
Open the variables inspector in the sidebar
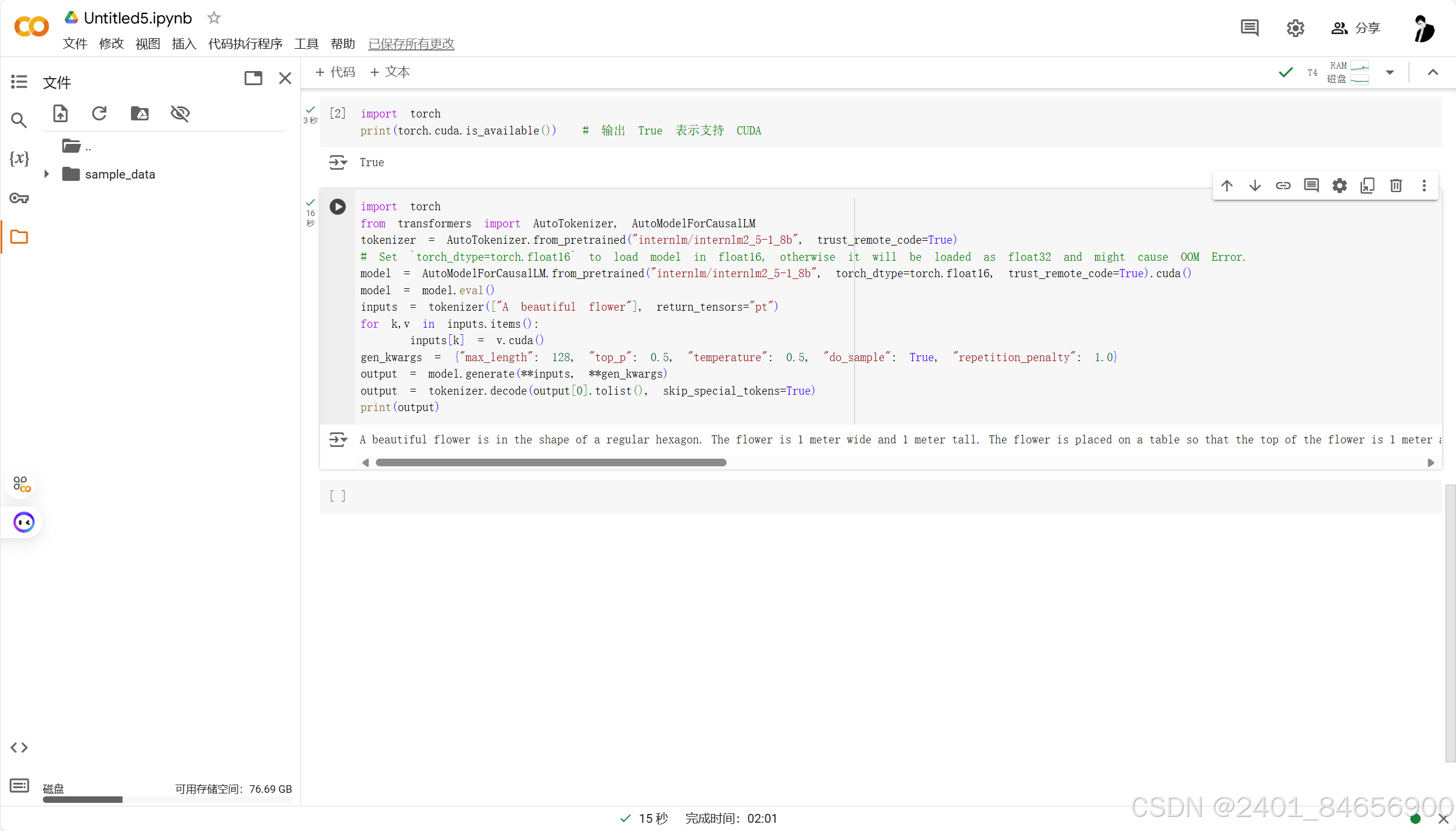coord(19,159)
